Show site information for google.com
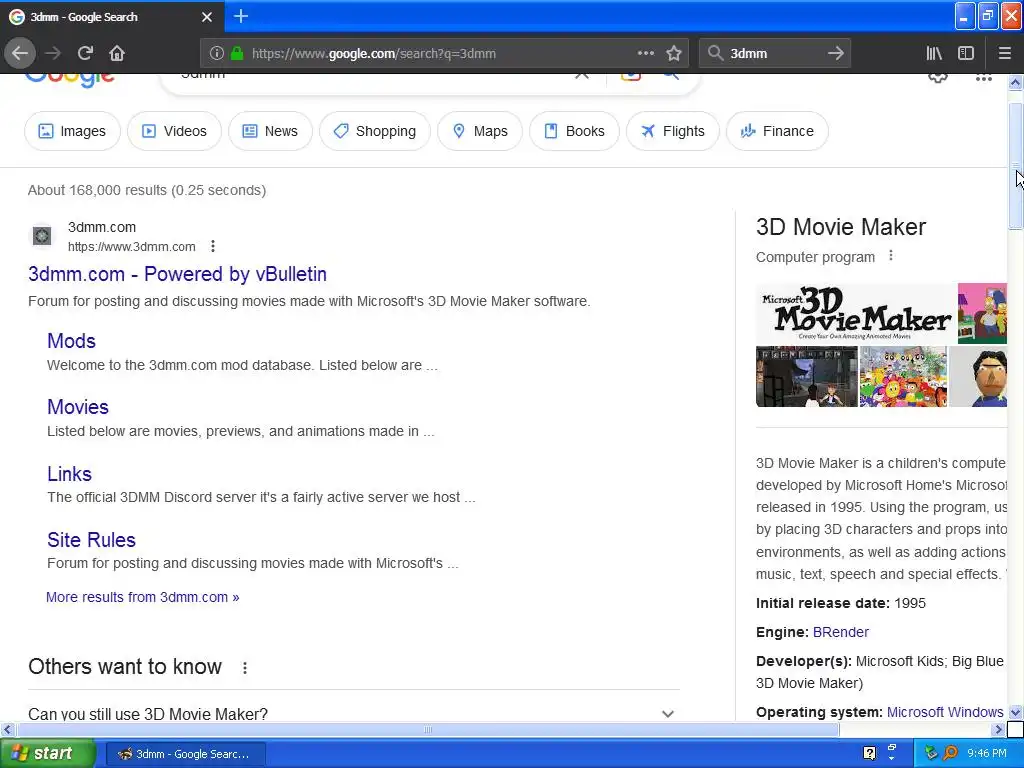The width and height of the screenshot is (1024, 768). click(216, 54)
